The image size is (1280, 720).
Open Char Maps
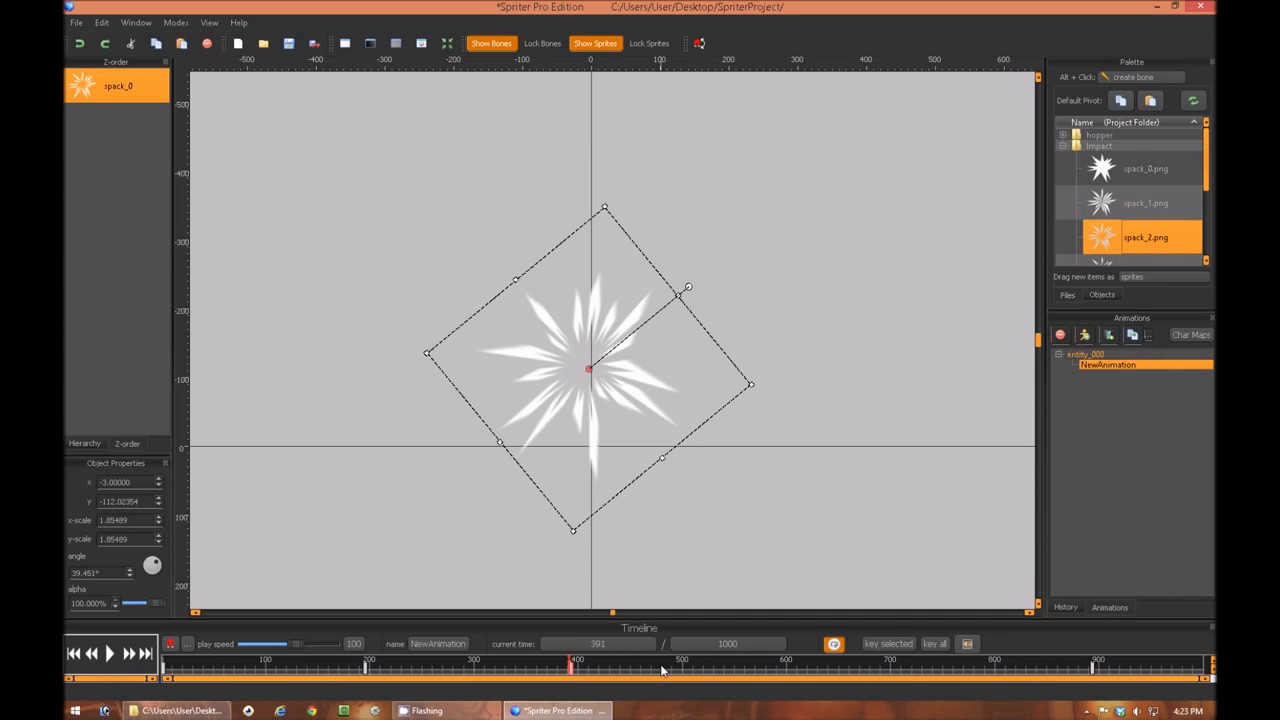[1191, 335]
